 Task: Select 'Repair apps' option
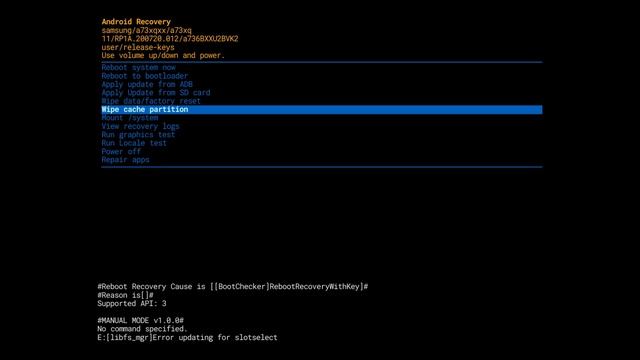(125, 160)
